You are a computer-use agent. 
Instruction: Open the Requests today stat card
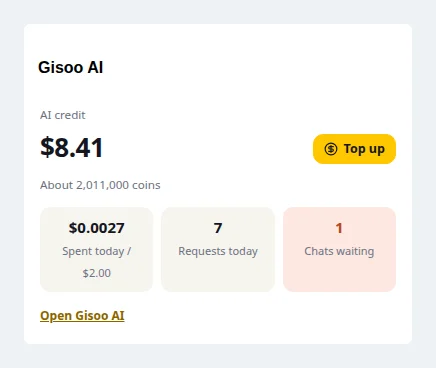tap(218, 249)
